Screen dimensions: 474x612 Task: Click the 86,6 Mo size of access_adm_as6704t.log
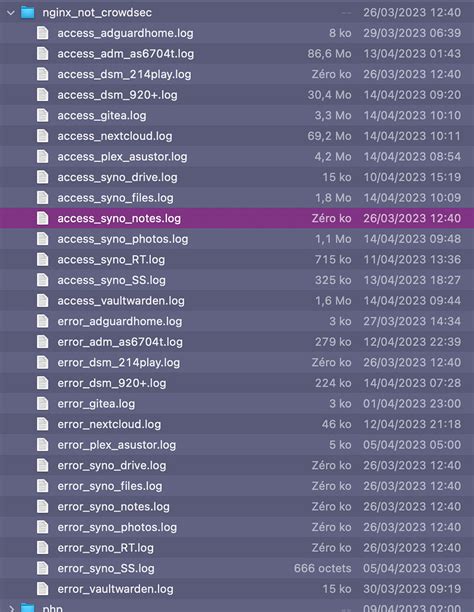[329, 54]
